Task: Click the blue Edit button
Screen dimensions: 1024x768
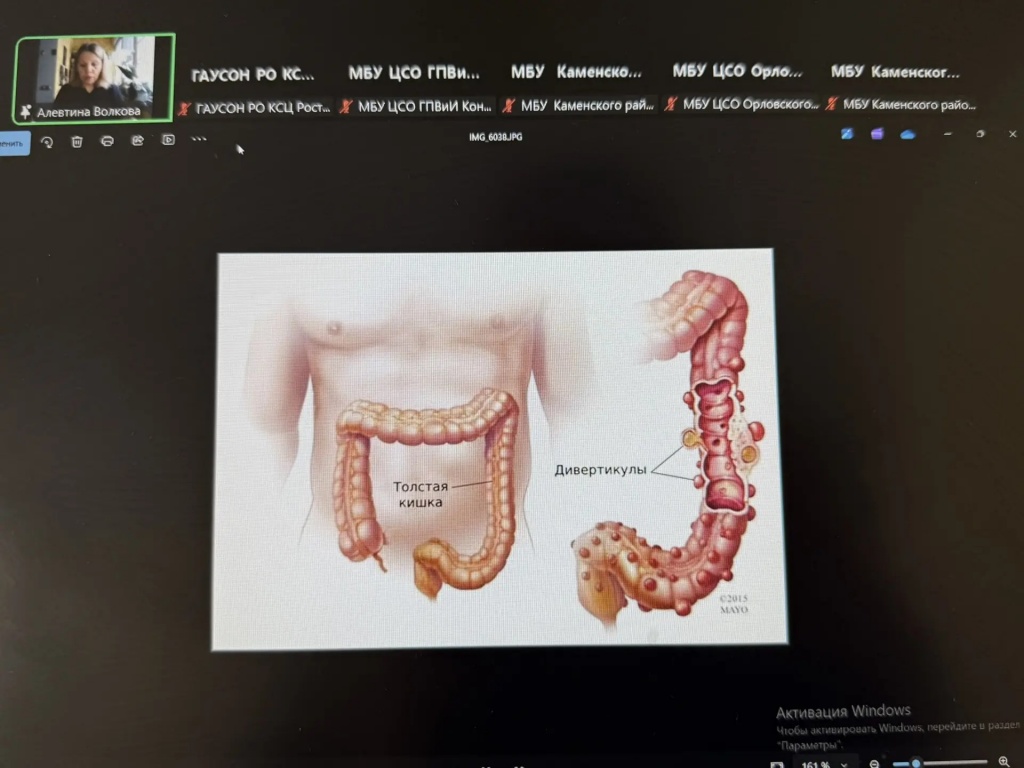Action: click(12, 143)
